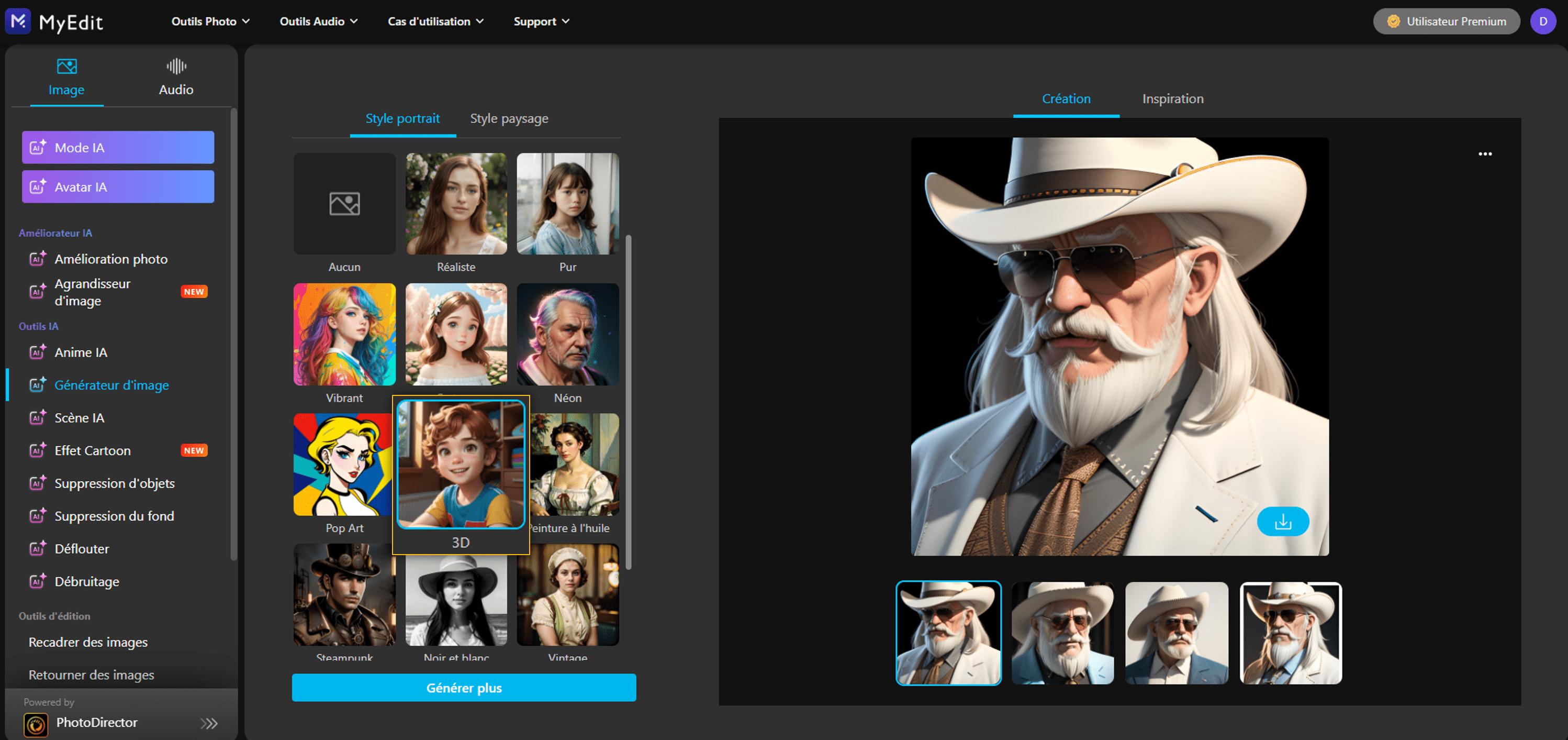
Task: Choose the Néon portrait style
Action: [567, 334]
